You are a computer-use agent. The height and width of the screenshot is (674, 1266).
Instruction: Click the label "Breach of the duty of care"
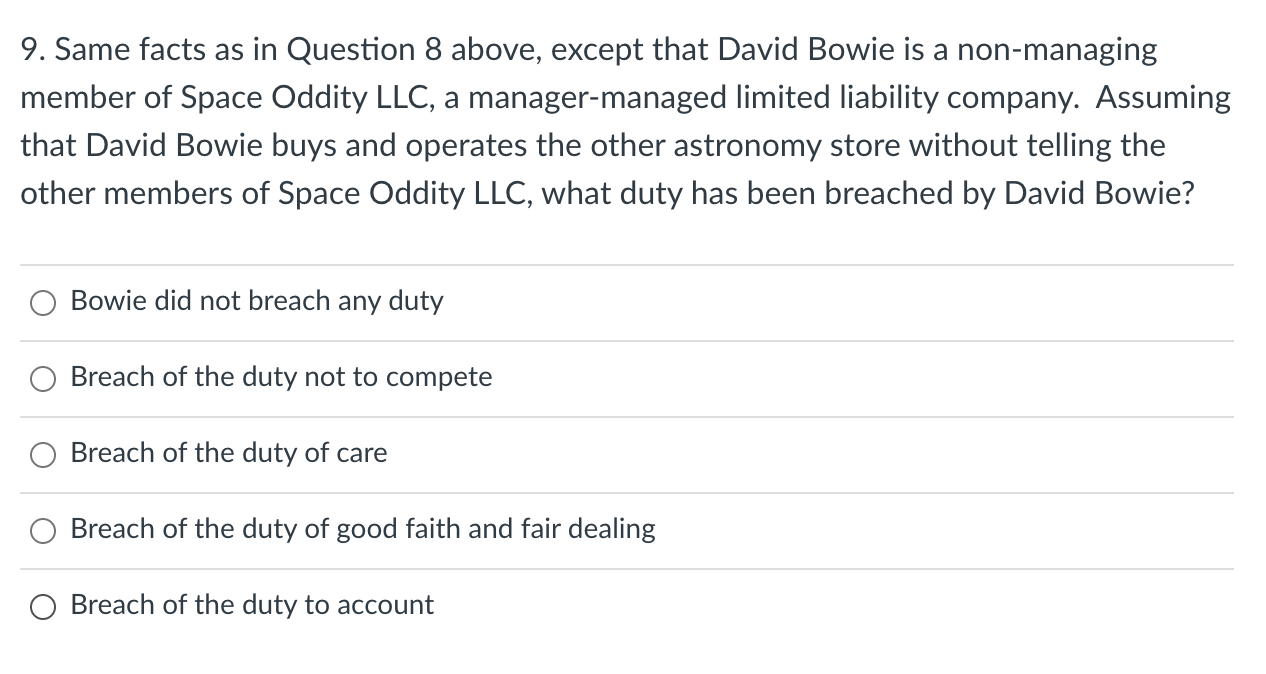(228, 453)
